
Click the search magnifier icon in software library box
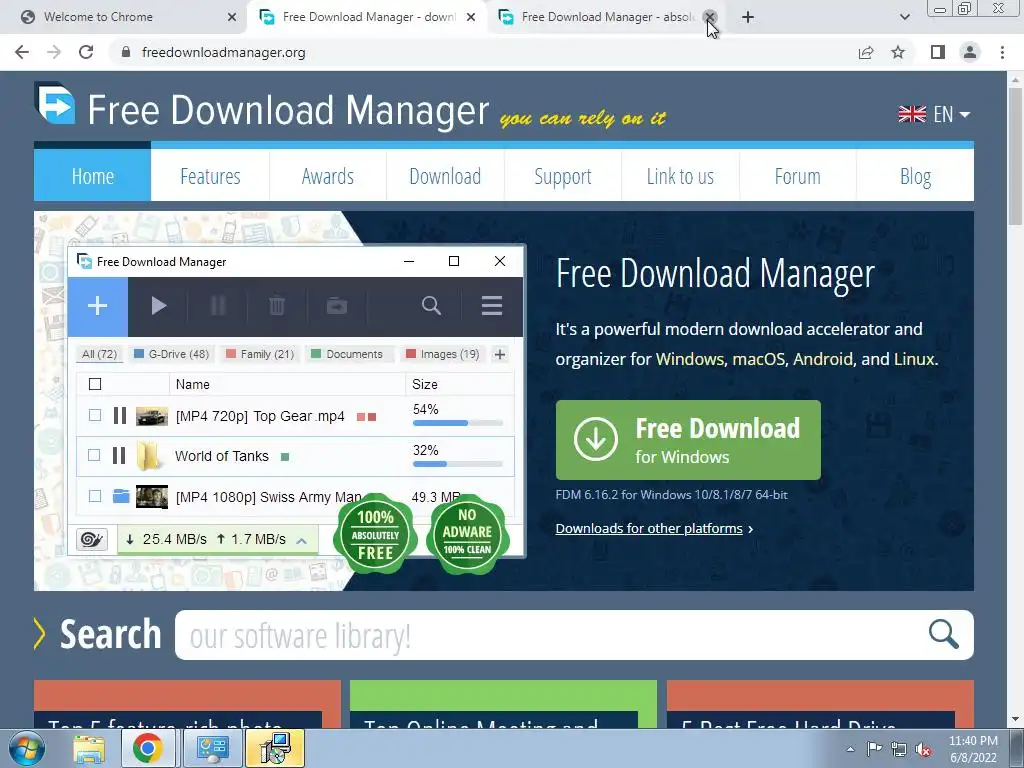[944, 634]
